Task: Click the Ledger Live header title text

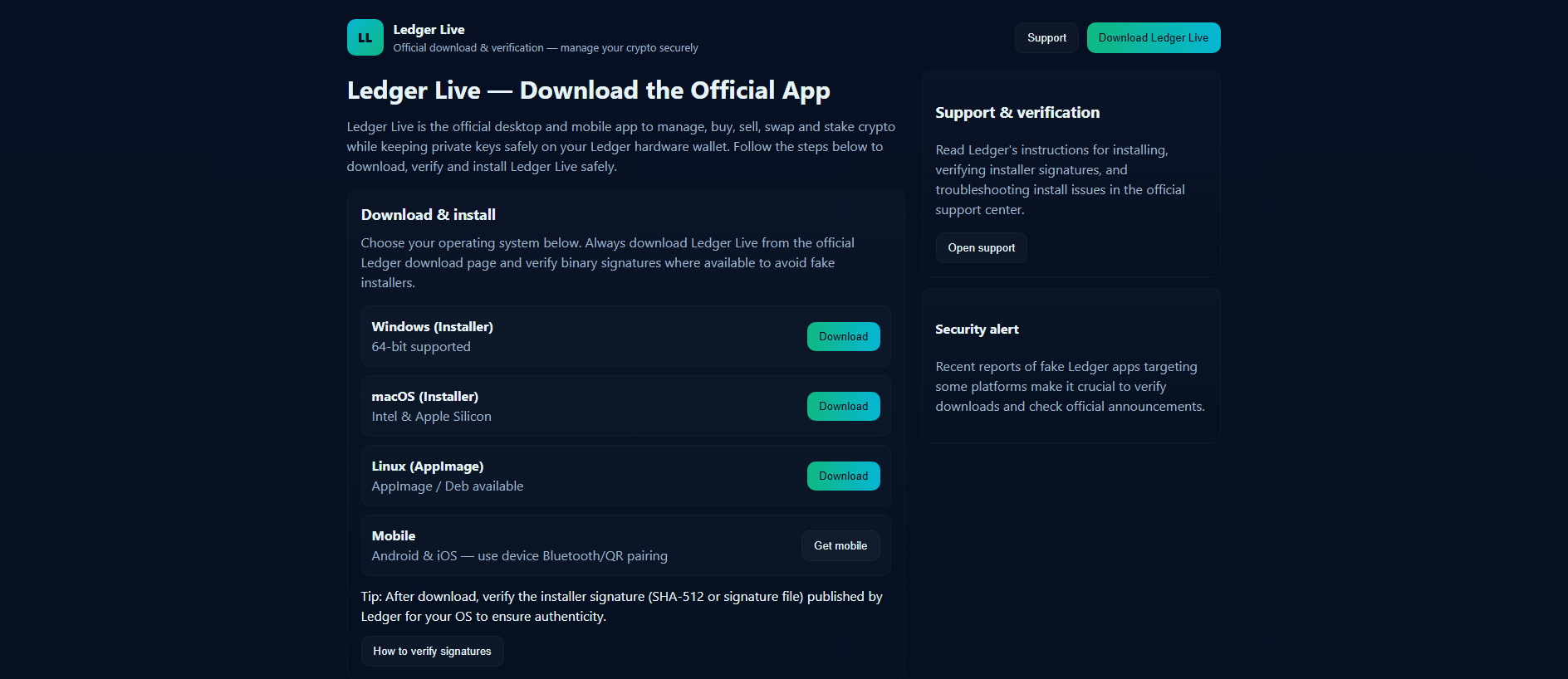Action: [429, 30]
